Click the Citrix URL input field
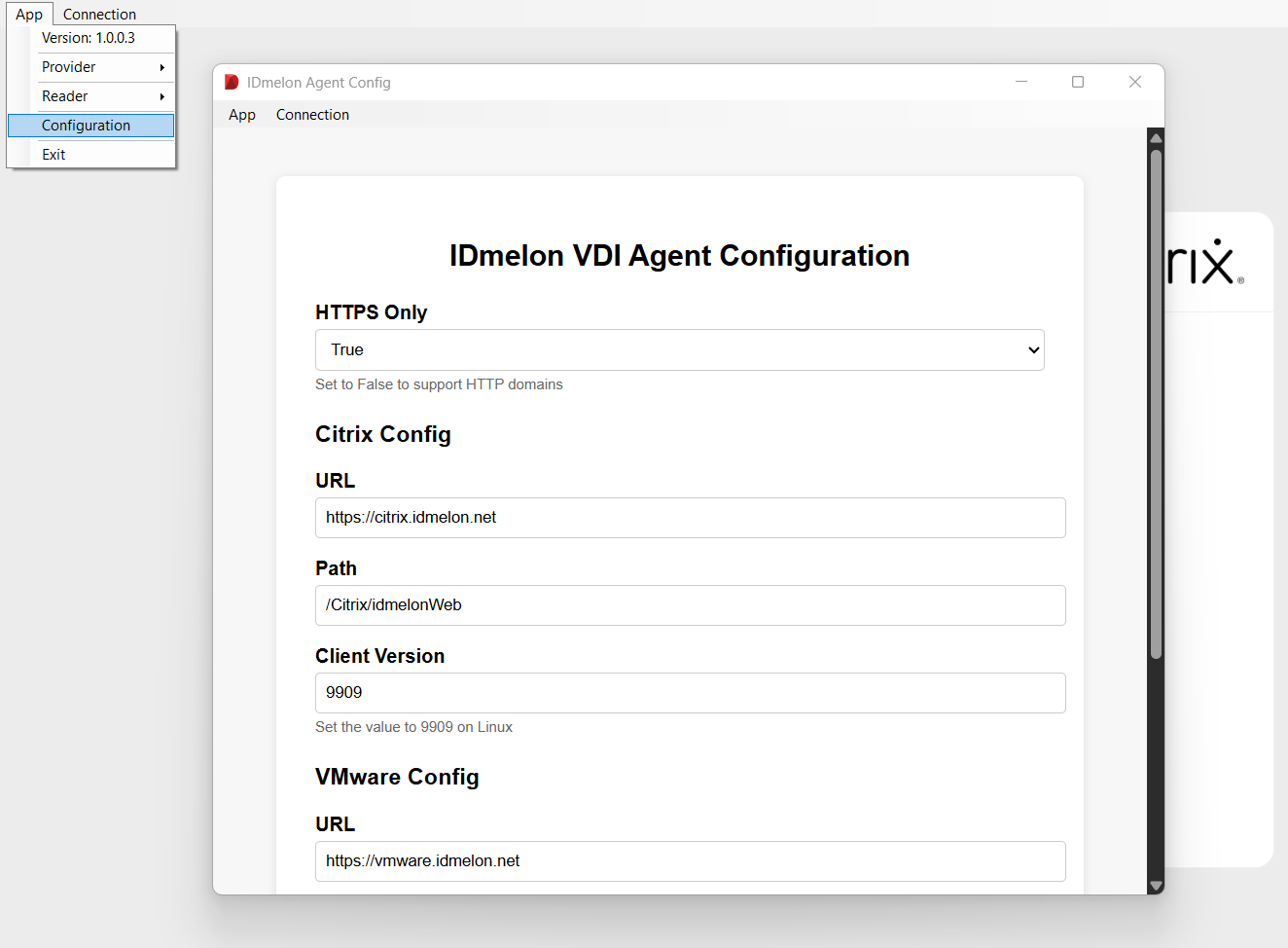Viewport: 1288px width, 948px height. coord(690,518)
